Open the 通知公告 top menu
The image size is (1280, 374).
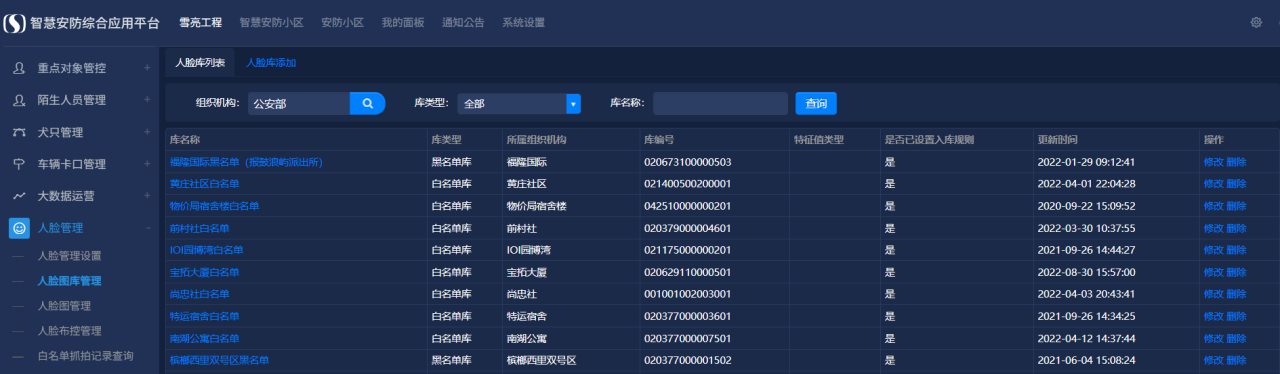tap(463, 22)
